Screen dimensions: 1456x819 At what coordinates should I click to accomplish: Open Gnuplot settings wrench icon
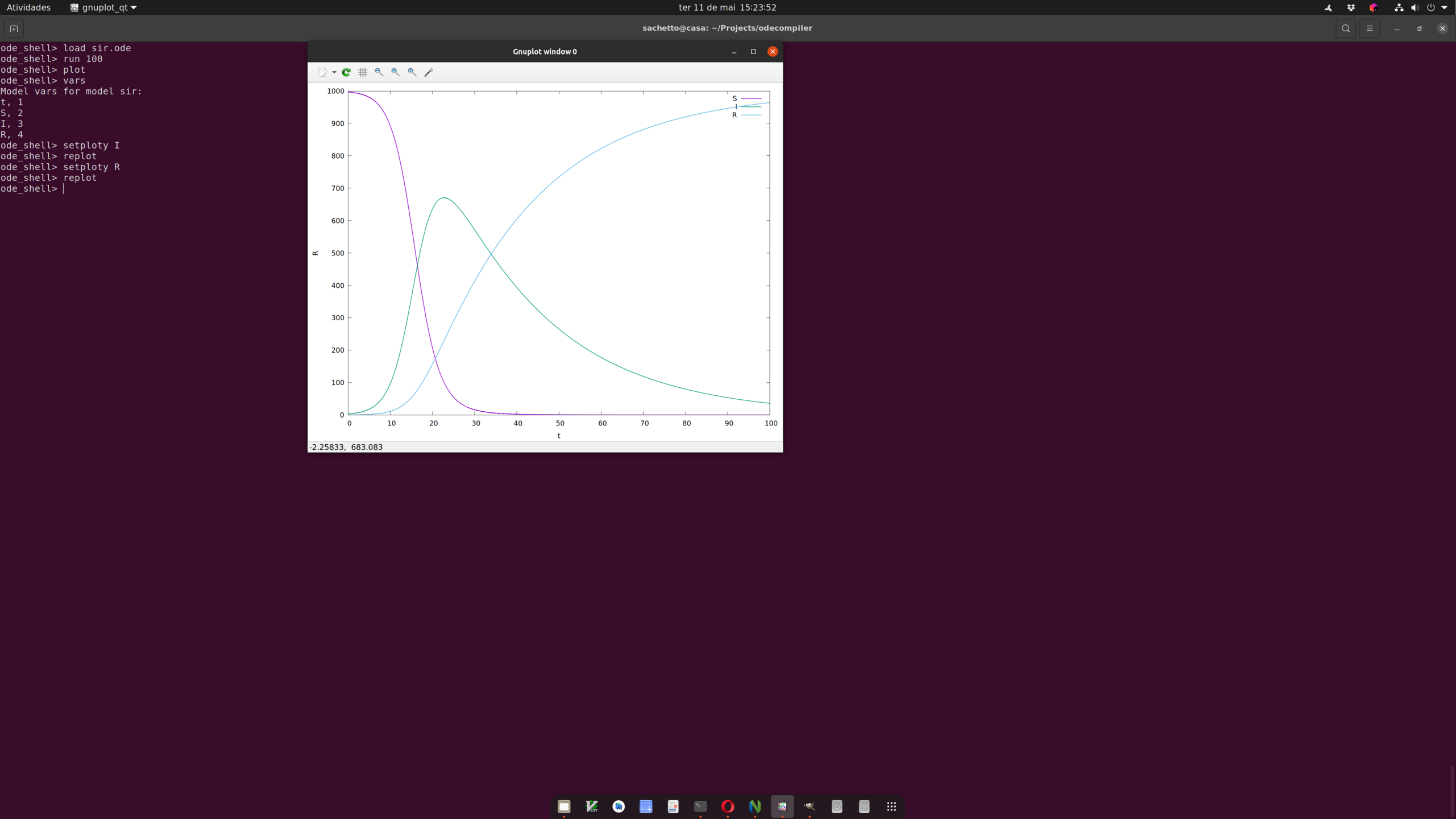[x=429, y=72]
